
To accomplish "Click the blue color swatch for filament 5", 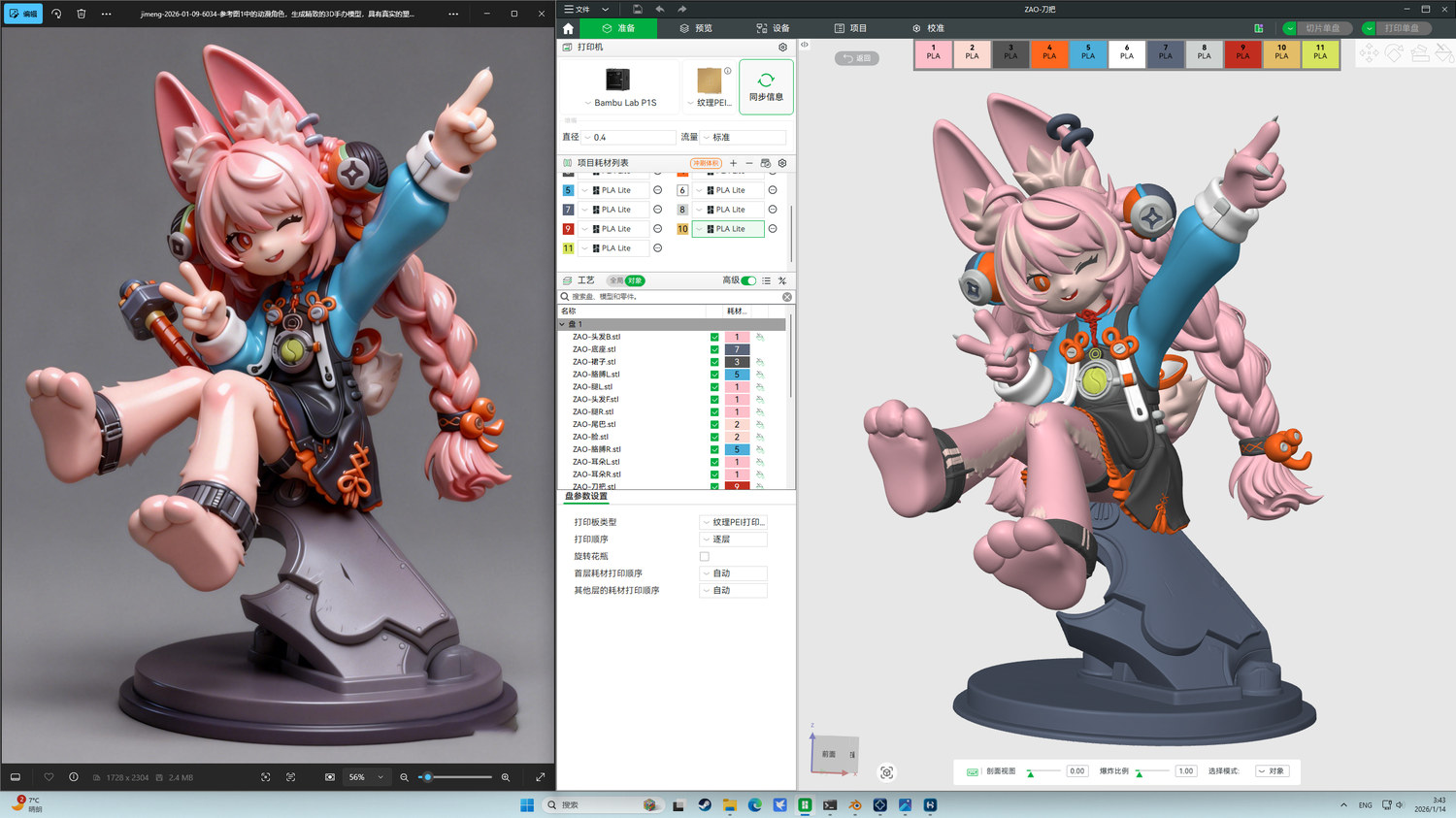I will [x=568, y=190].
